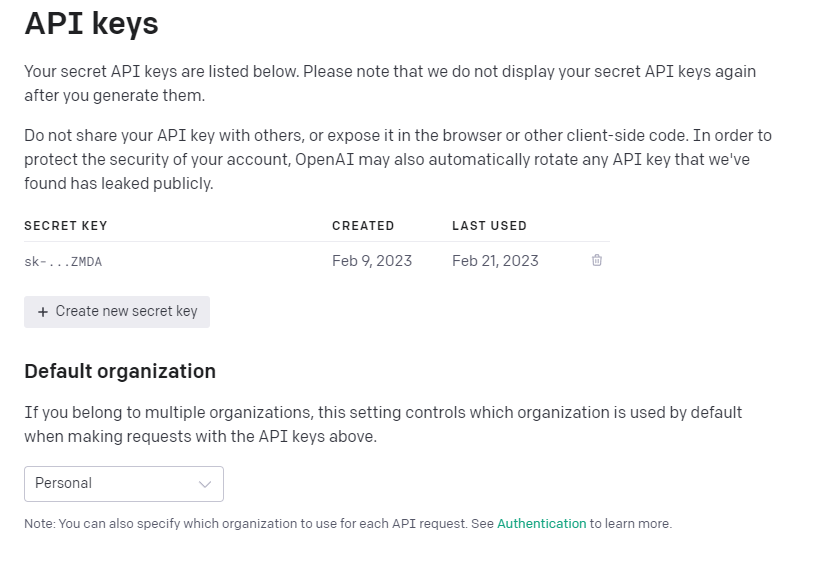The image size is (813, 561).
Task: Click the 'found has leaked publicly' sentence
Action: [119, 184]
